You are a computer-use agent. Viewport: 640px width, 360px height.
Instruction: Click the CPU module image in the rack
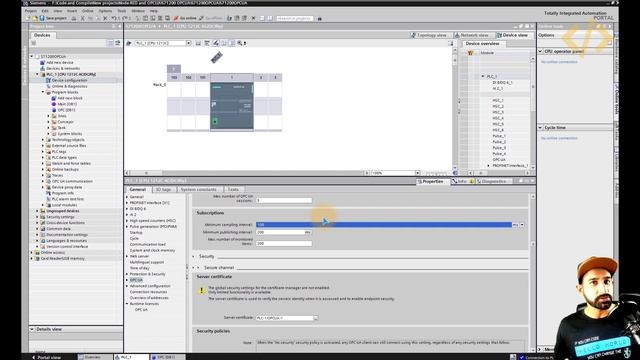pyautogui.click(x=232, y=106)
